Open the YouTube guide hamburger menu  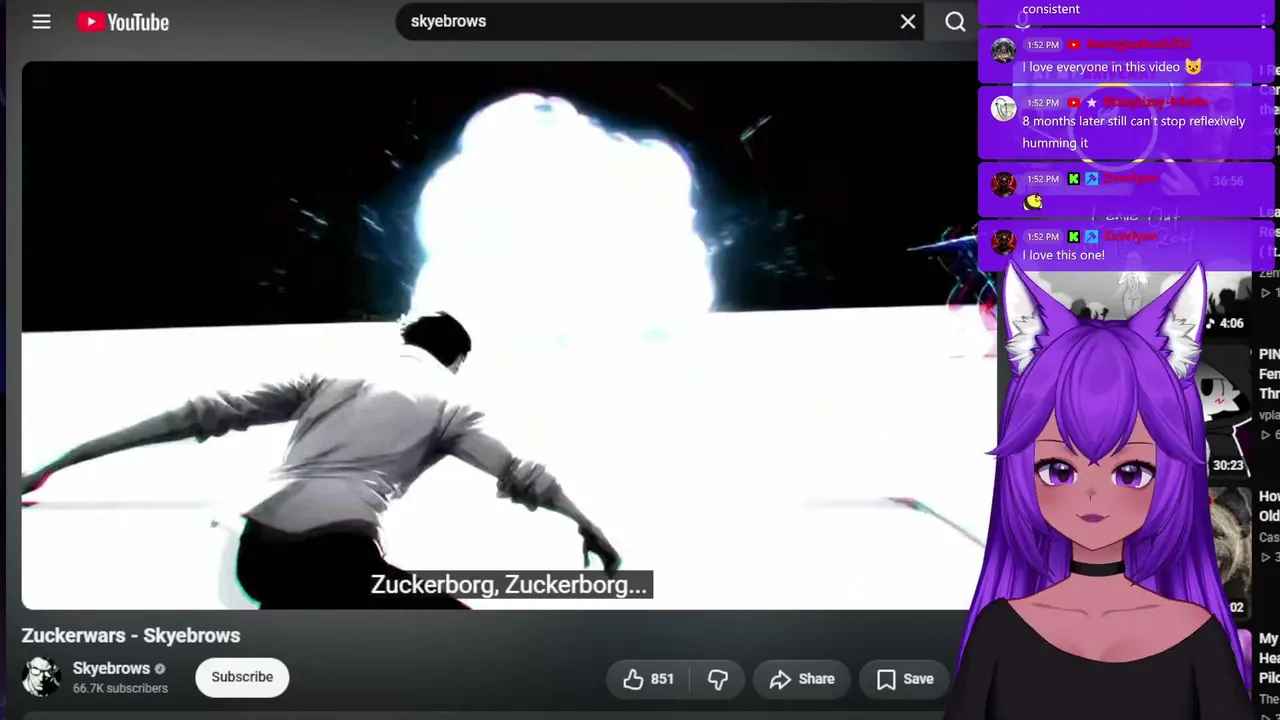41,21
